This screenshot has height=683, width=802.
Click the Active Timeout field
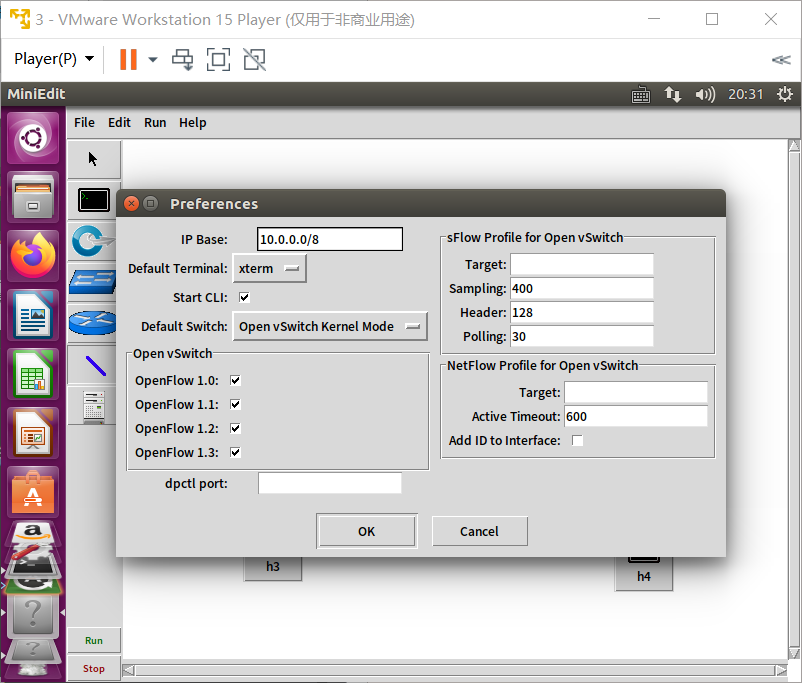tap(636, 416)
